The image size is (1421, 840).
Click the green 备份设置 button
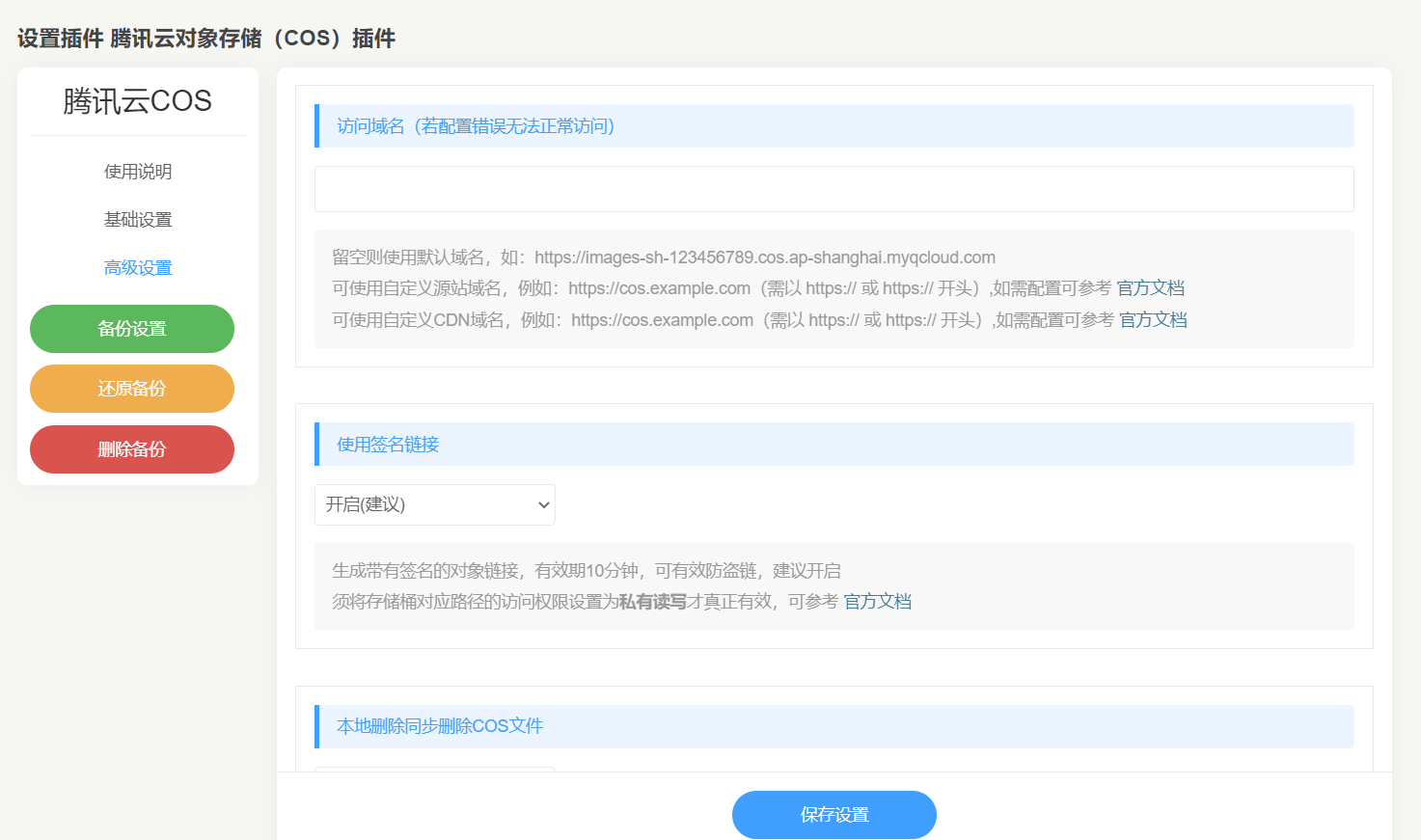132,329
